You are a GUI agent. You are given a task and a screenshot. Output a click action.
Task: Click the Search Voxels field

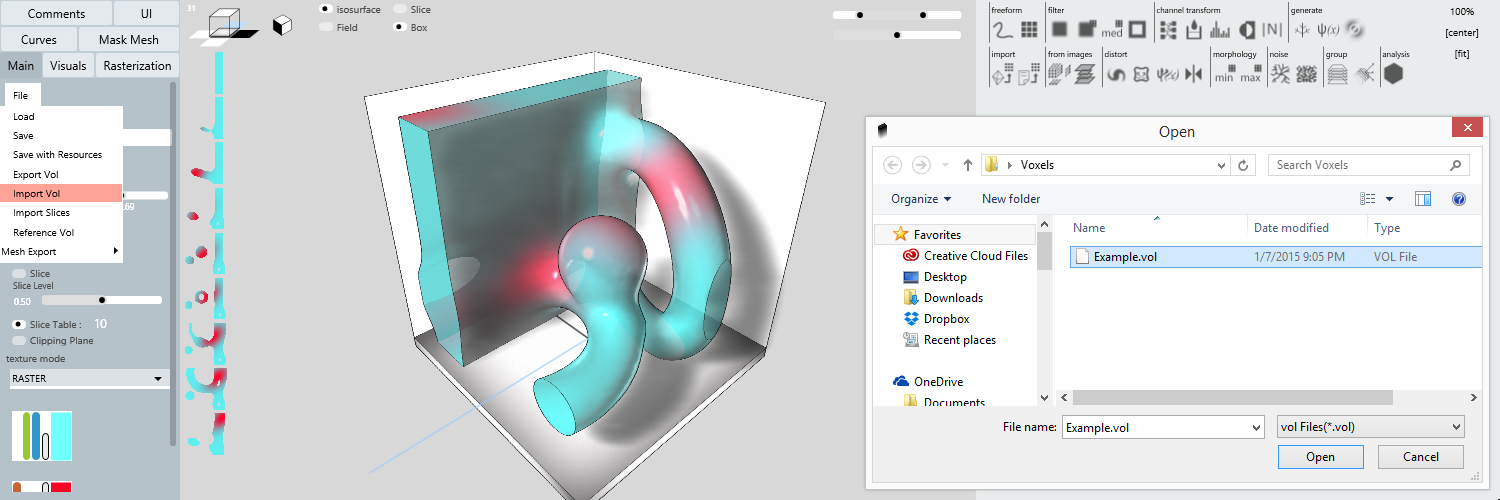pos(1369,165)
